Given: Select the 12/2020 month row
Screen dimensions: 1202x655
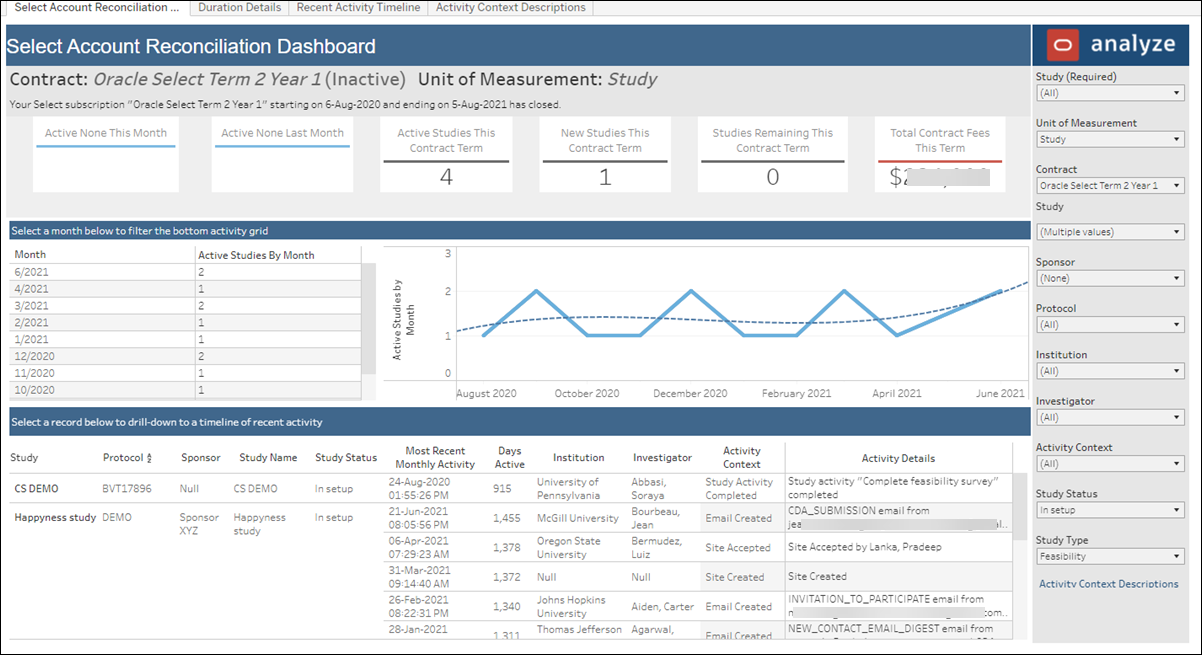Looking at the screenshot, I should click(x=185, y=356).
